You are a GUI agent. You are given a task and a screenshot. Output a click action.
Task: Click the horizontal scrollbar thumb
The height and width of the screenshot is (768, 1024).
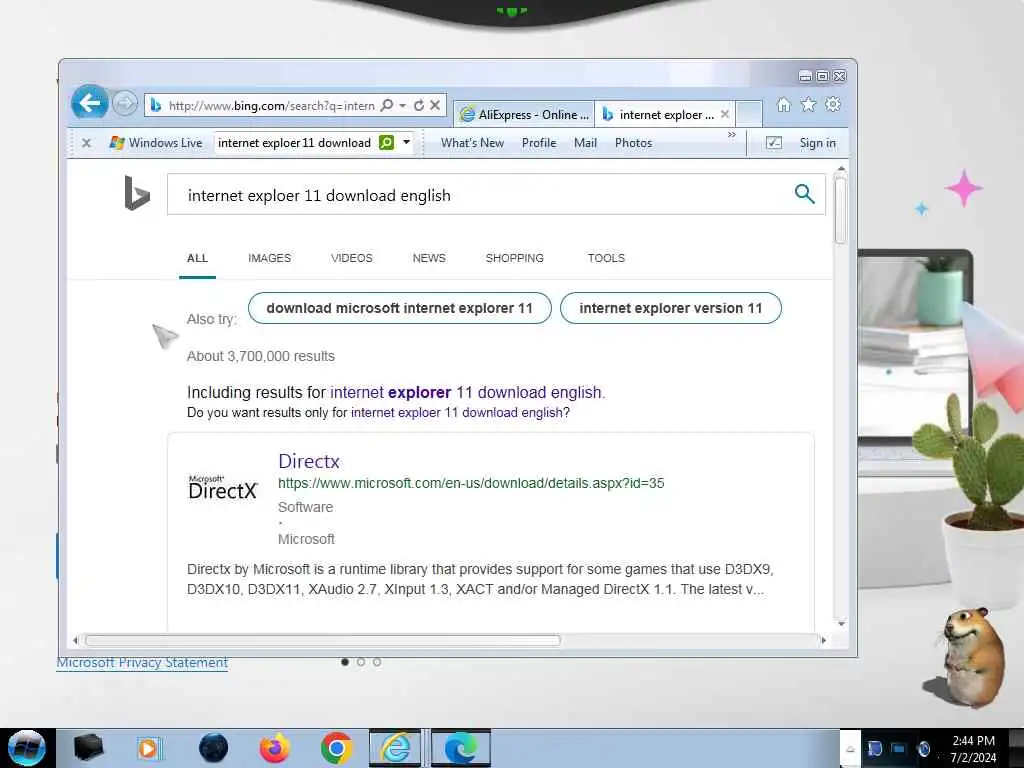click(x=323, y=640)
